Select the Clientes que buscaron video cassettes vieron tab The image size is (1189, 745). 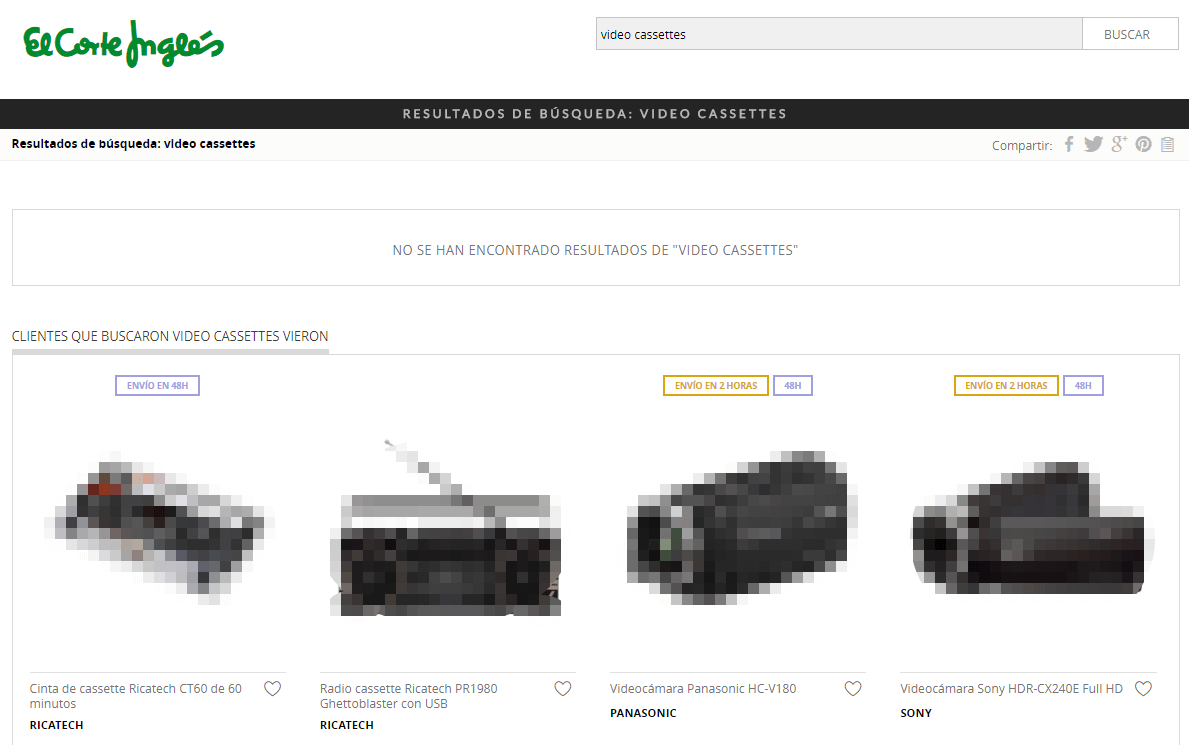[x=170, y=336]
